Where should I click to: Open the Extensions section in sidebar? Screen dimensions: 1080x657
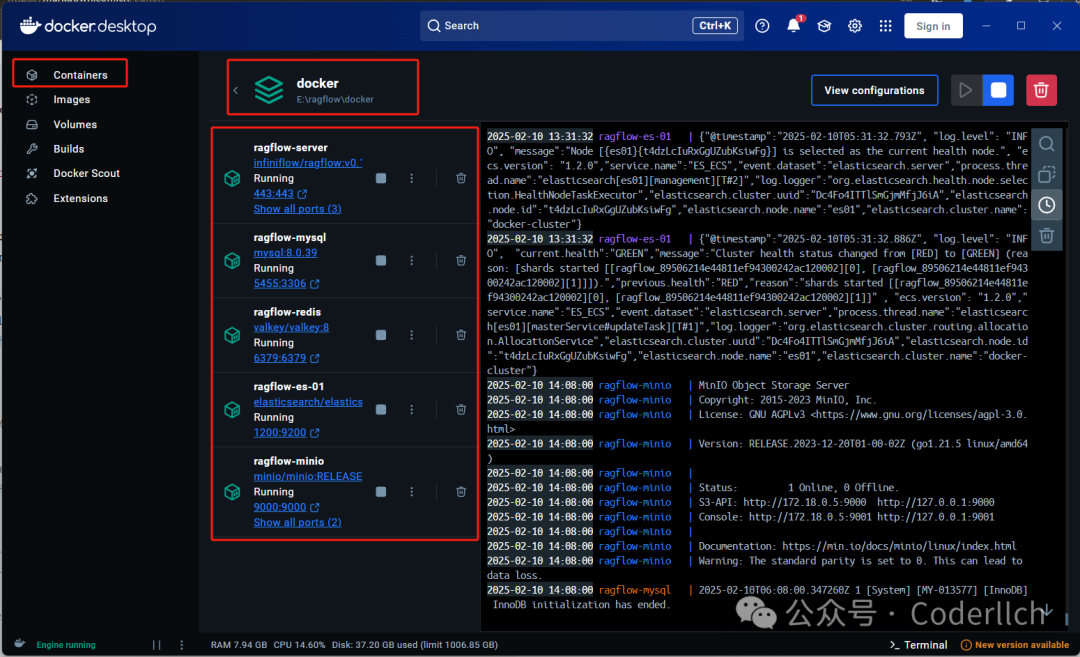click(80, 198)
